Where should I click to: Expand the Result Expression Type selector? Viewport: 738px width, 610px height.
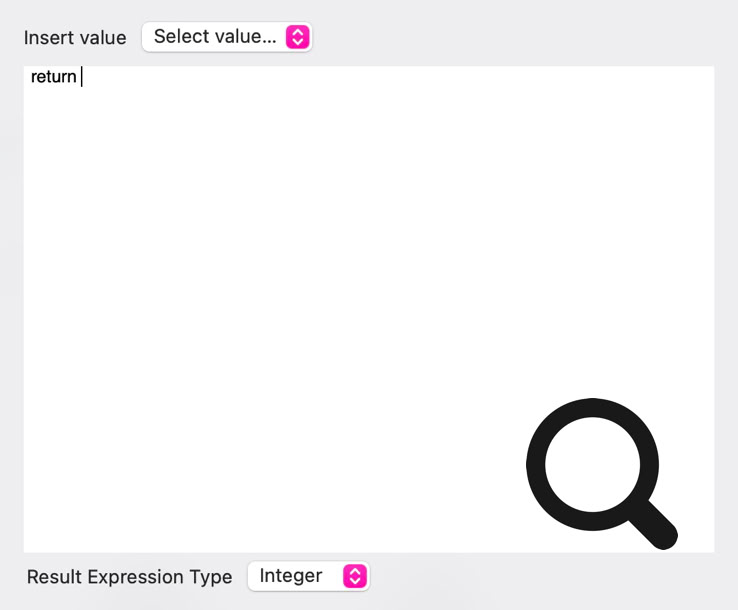click(308, 576)
